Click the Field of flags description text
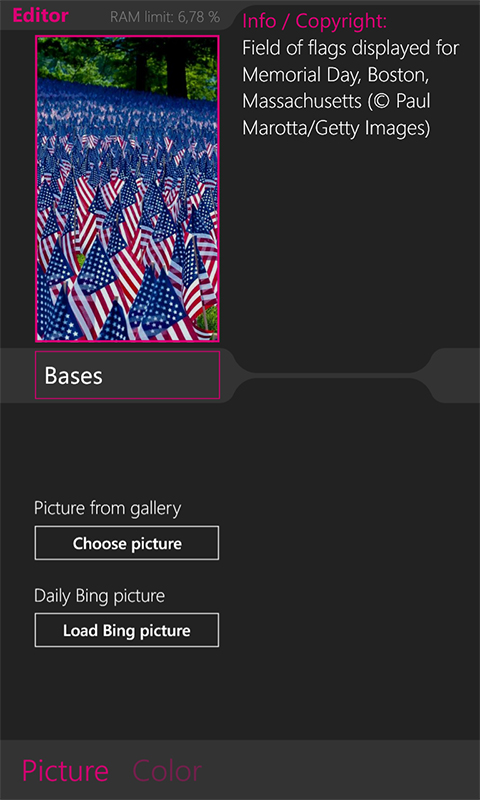480x800 pixels. (350, 48)
